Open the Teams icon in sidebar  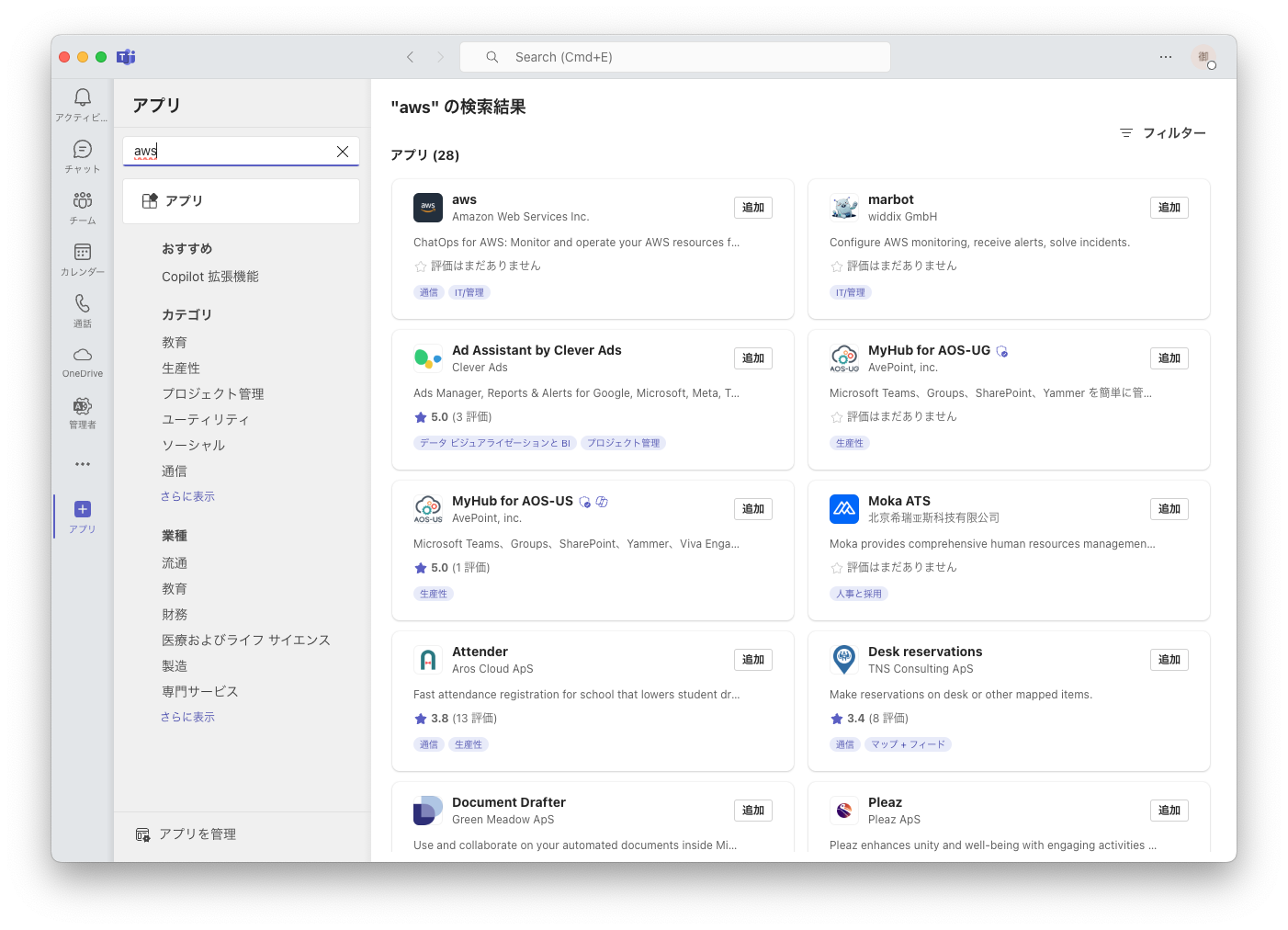83,200
